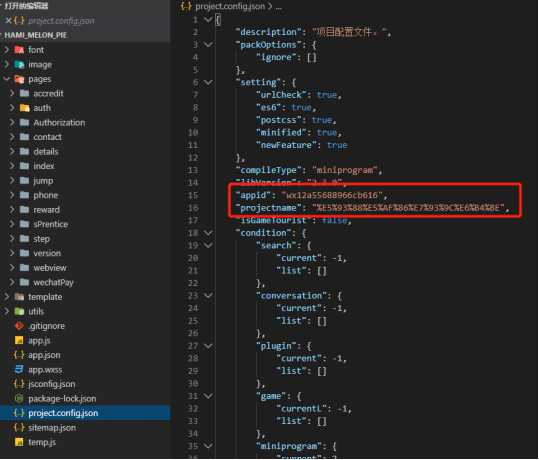Click the .gitignore git icon

19,326
